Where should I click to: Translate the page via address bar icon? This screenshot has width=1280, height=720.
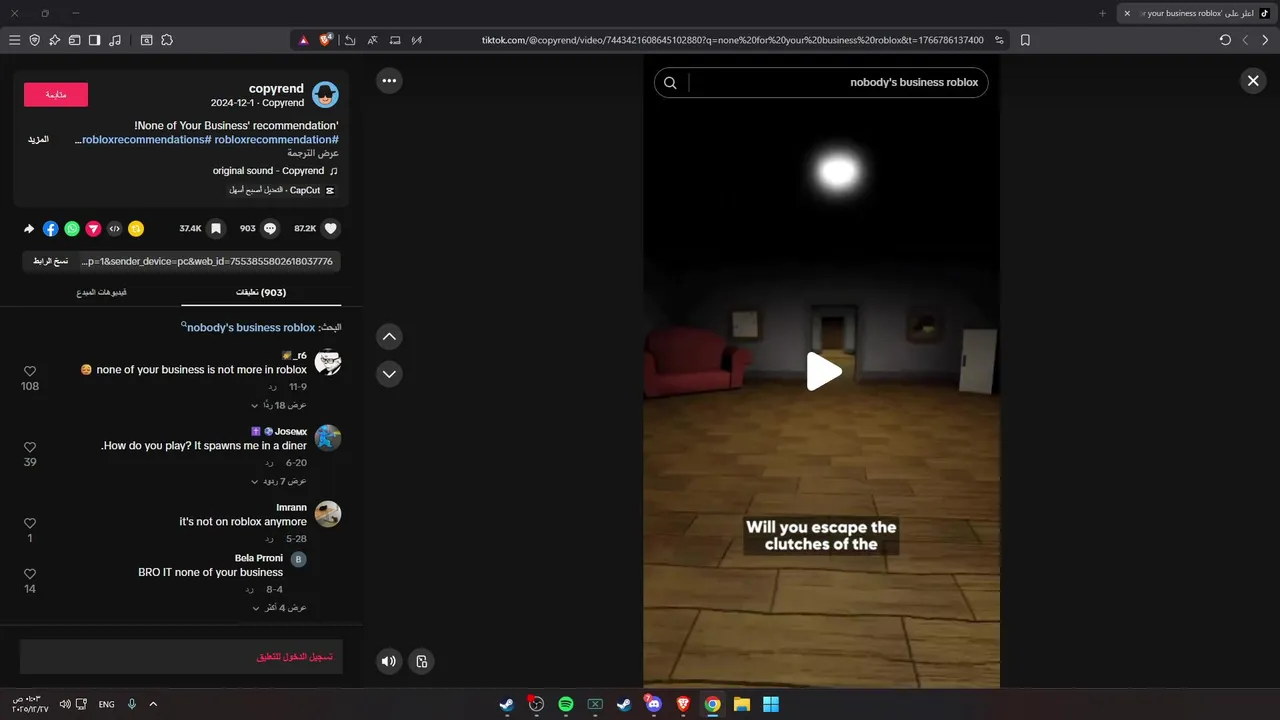coord(372,40)
